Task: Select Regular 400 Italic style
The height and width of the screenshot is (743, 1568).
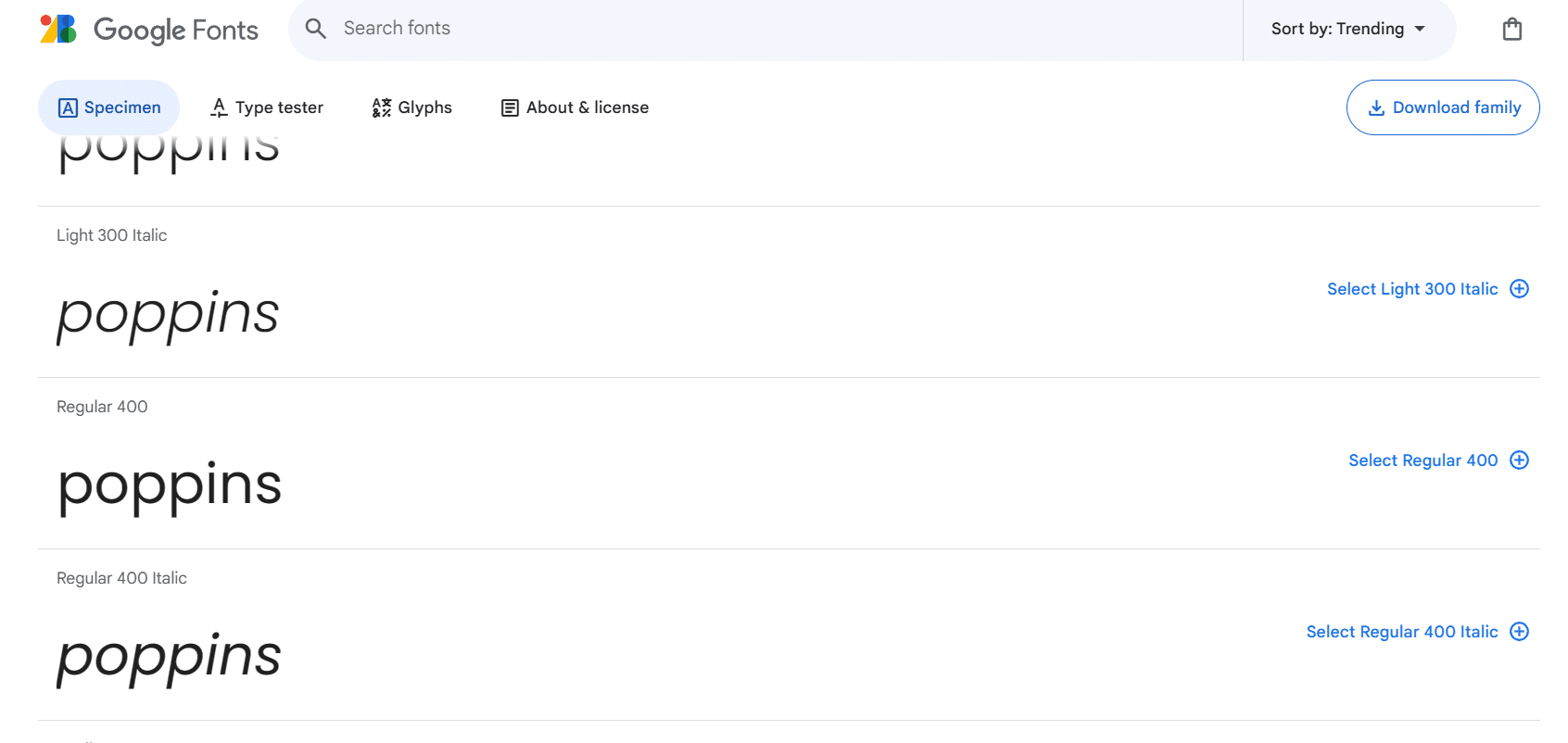Action: [x=1401, y=632]
